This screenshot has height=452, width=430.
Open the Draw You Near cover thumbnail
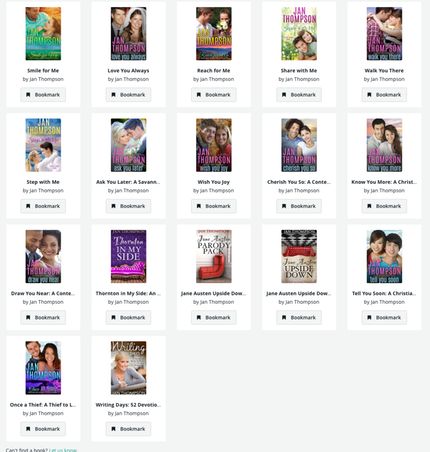43,256
